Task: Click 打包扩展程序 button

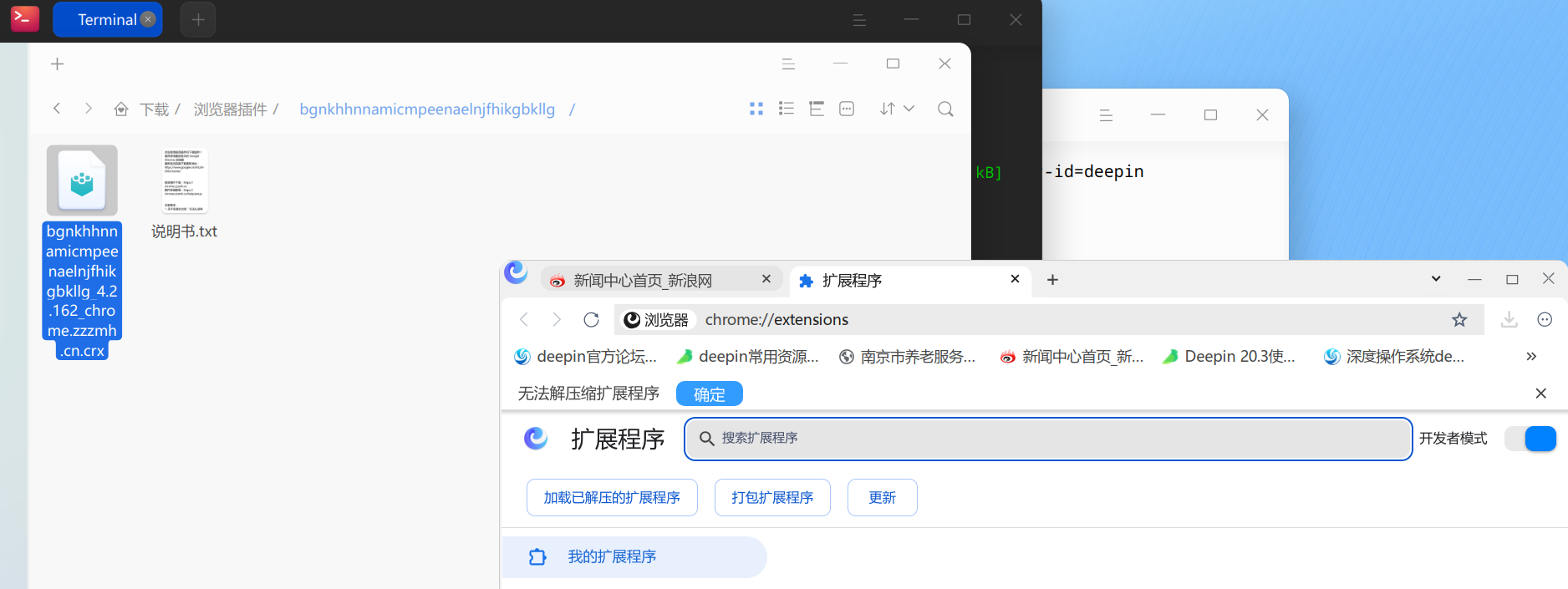Action: pyautogui.click(x=772, y=497)
